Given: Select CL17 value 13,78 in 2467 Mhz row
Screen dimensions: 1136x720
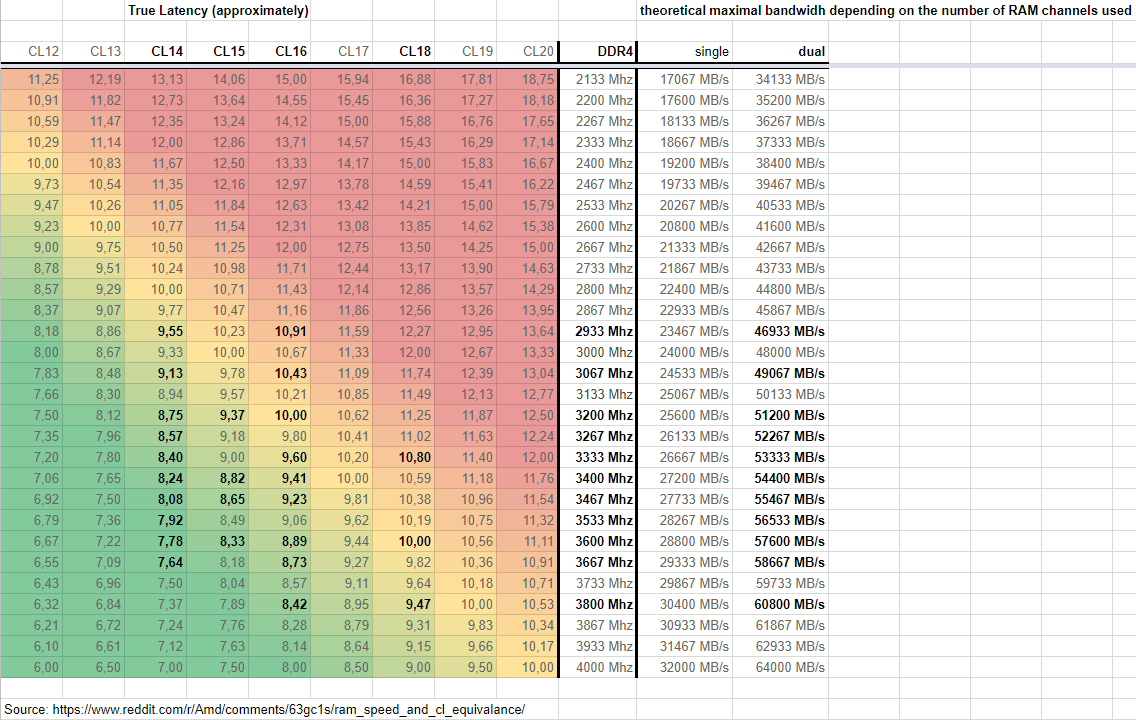Looking at the screenshot, I should pos(342,184).
